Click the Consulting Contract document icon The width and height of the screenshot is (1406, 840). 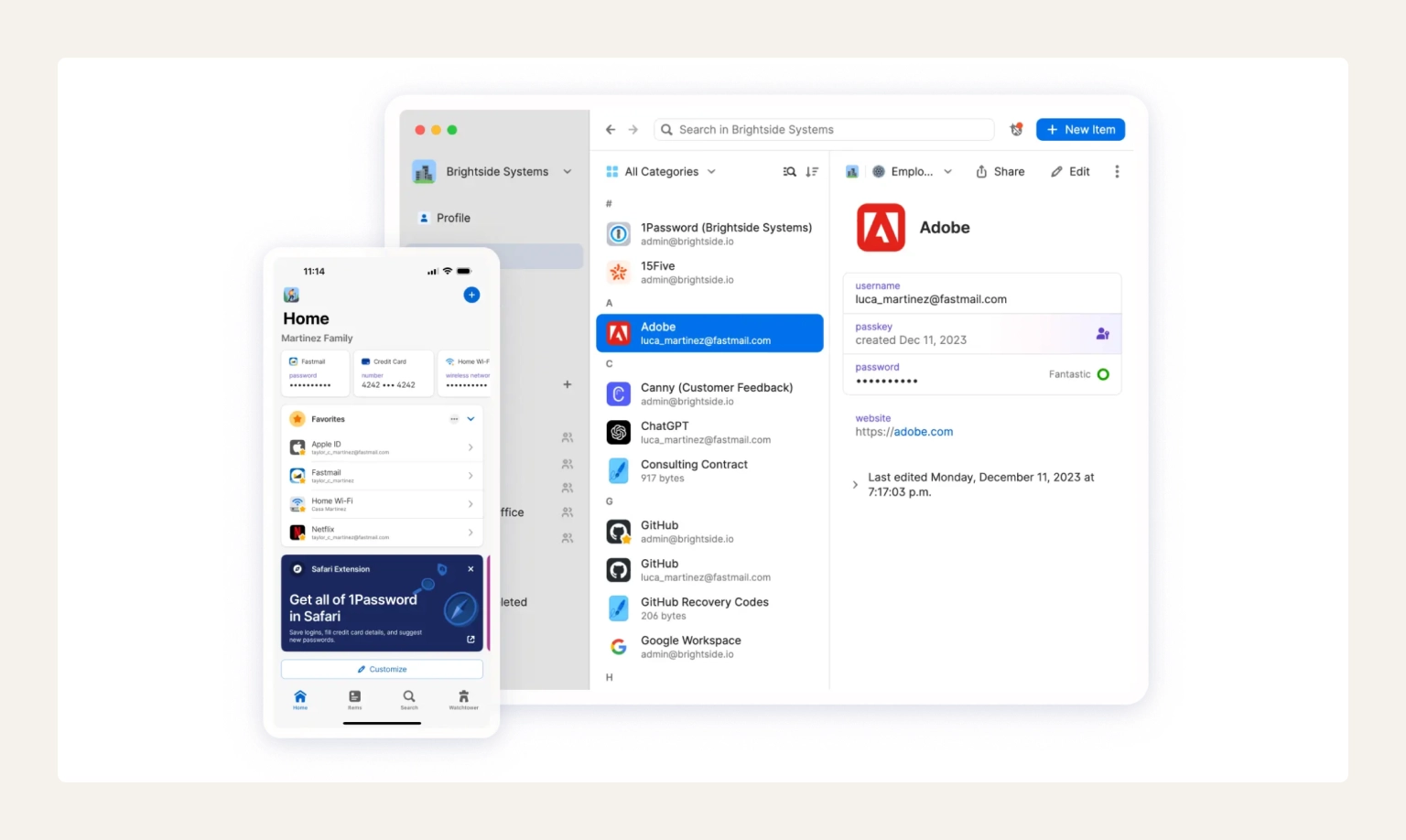point(619,471)
